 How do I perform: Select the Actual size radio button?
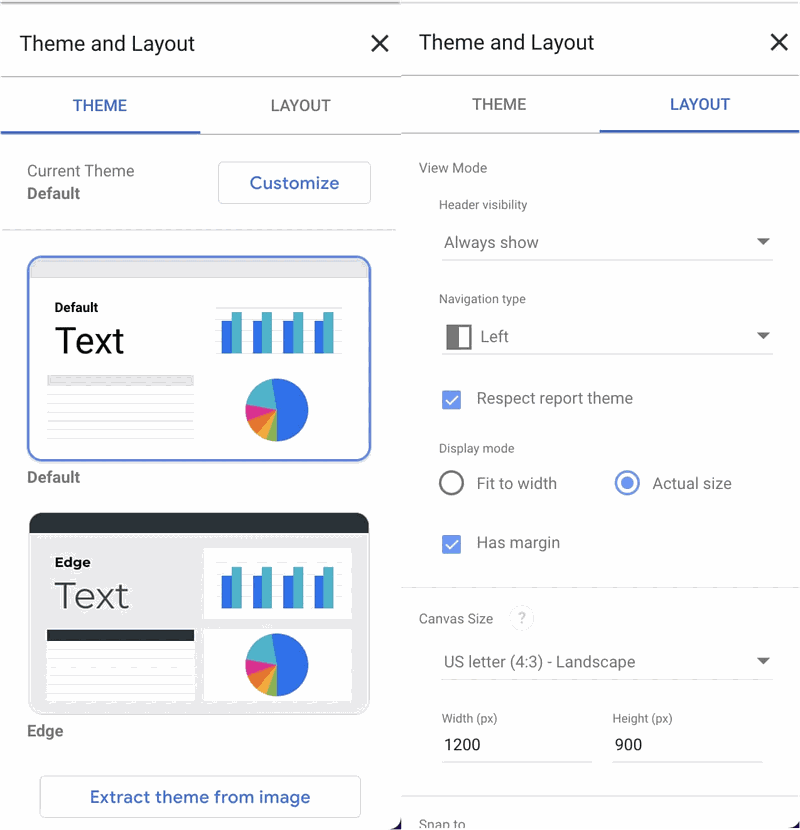click(x=627, y=484)
